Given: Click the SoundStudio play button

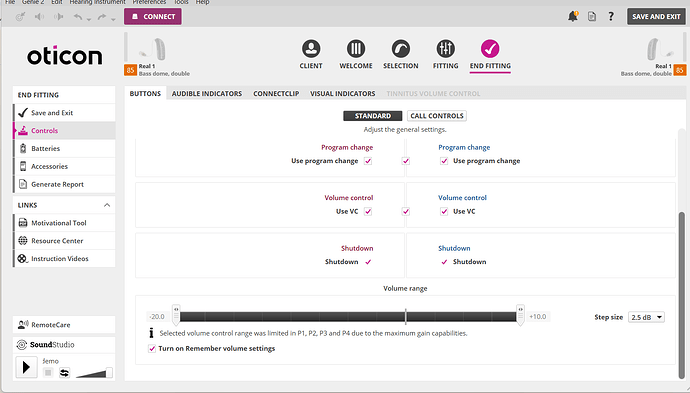Looking at the screenshot, I should pos(26,367).
